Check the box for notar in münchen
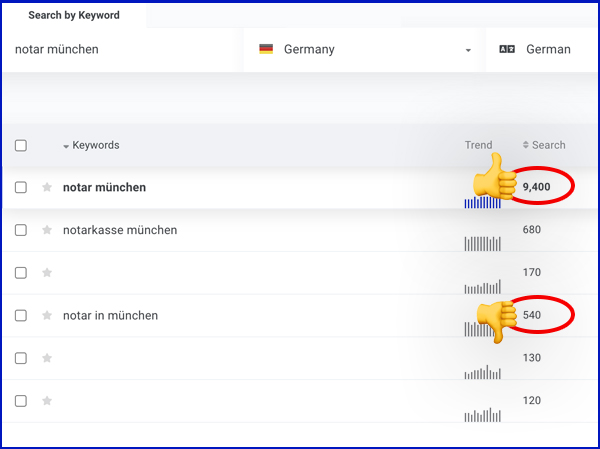The height and width of the screenshot is (449, 600). point(21,316)
